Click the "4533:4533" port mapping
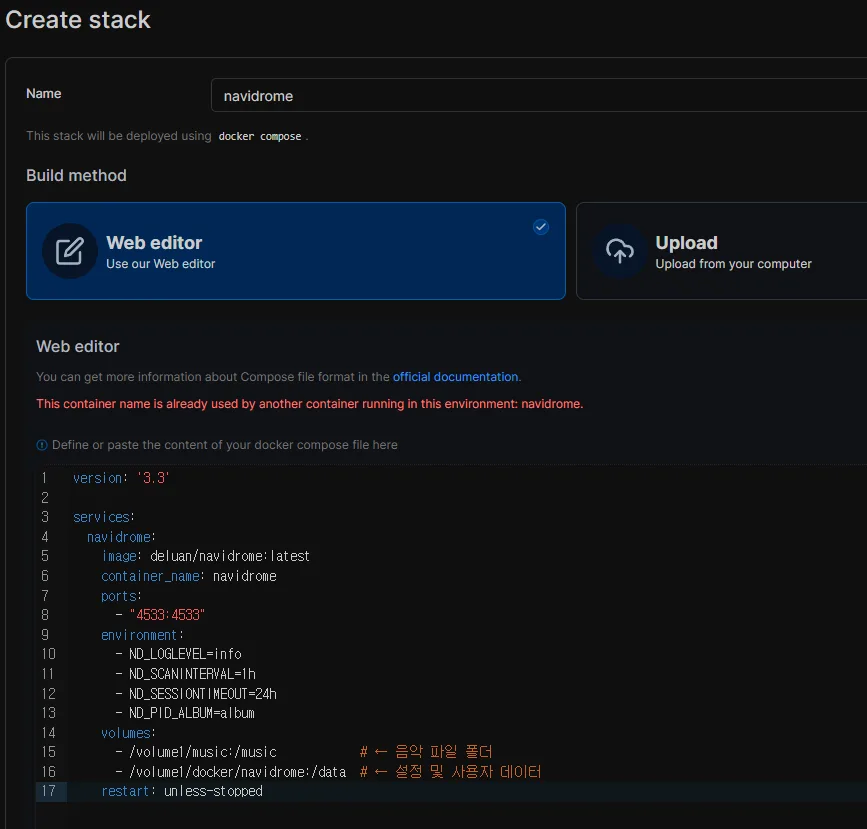867x829 pixels. 167,615
